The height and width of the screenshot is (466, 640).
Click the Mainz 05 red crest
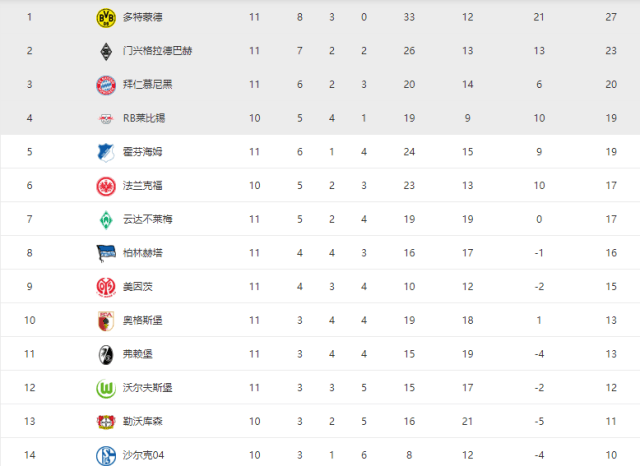(x=106, y=287)
